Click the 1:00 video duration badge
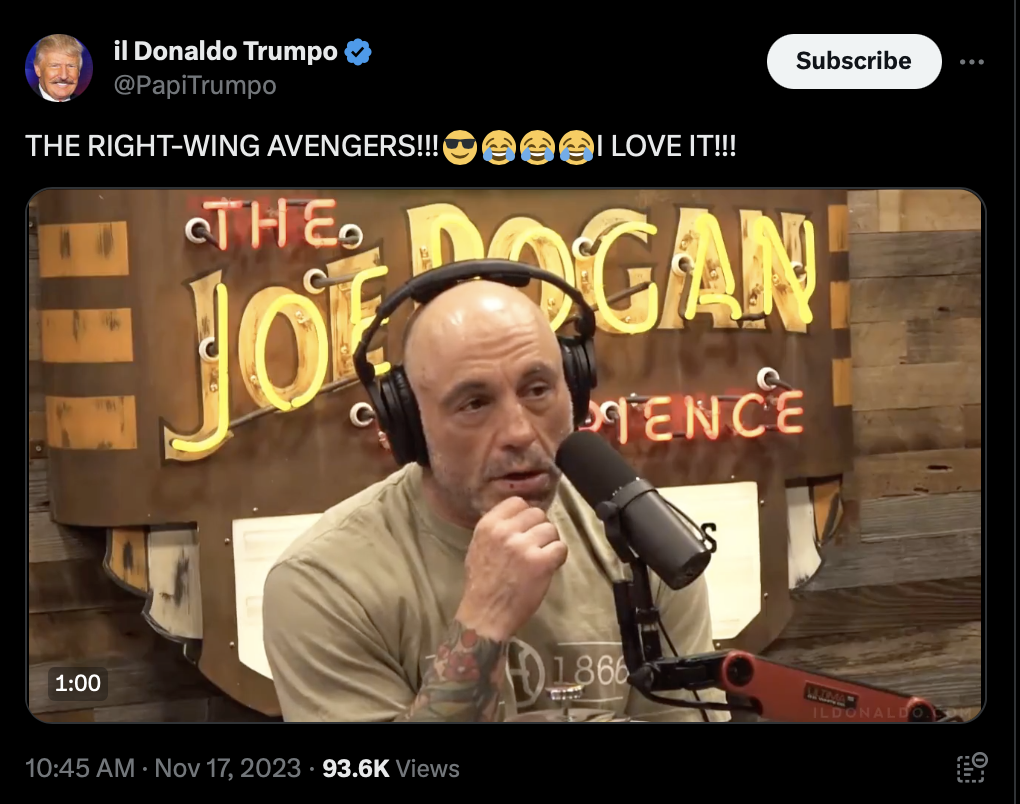The height and width of the screenshot is (804, 1020). point(77,683)
